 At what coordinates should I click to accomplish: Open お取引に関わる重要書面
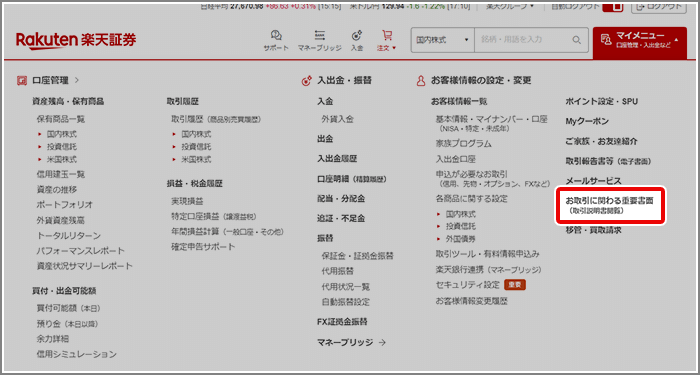(609, 205)
